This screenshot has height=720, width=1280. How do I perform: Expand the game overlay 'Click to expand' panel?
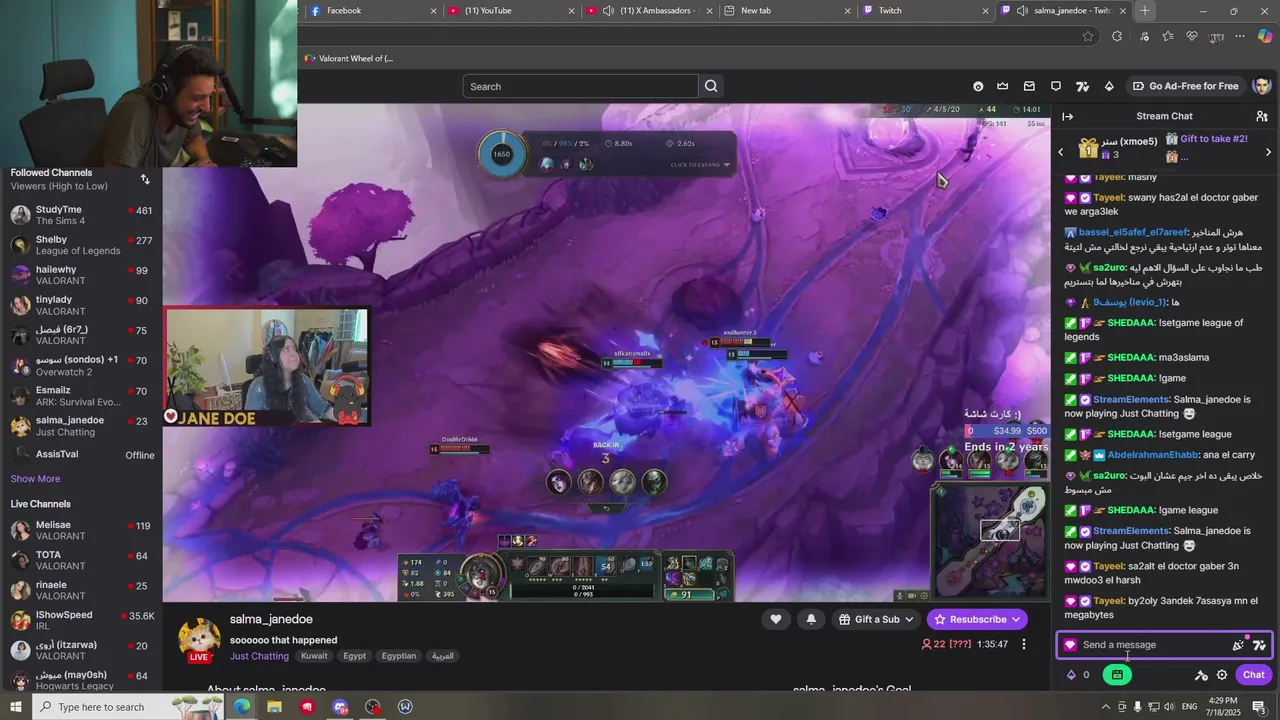coord(700,165)
